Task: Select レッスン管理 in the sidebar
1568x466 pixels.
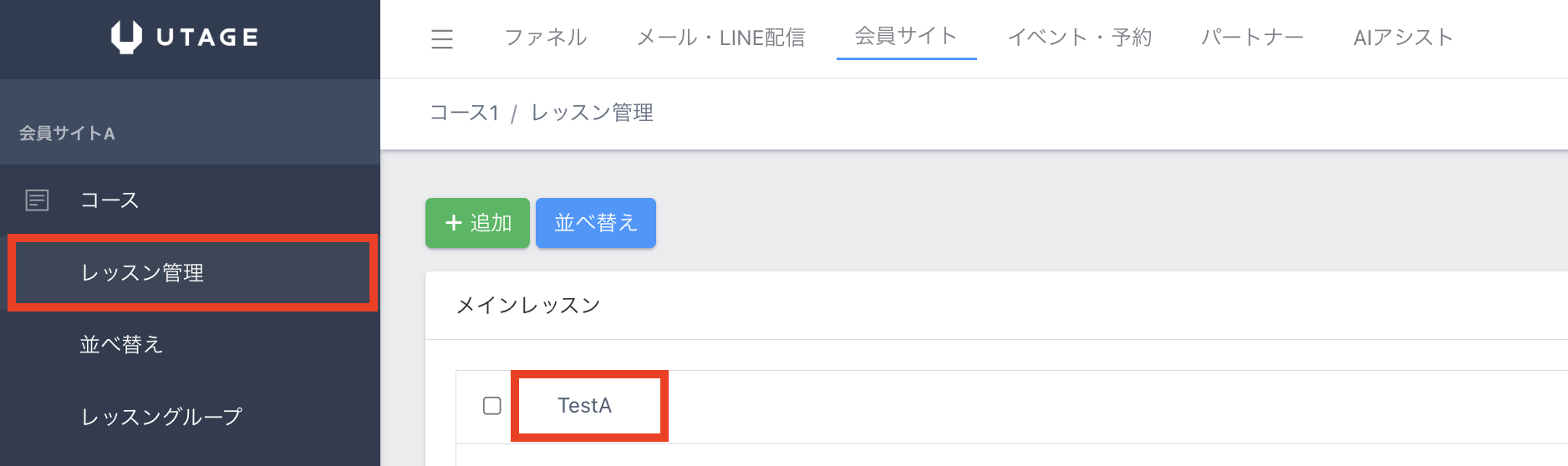Action: tap(142, 273)
